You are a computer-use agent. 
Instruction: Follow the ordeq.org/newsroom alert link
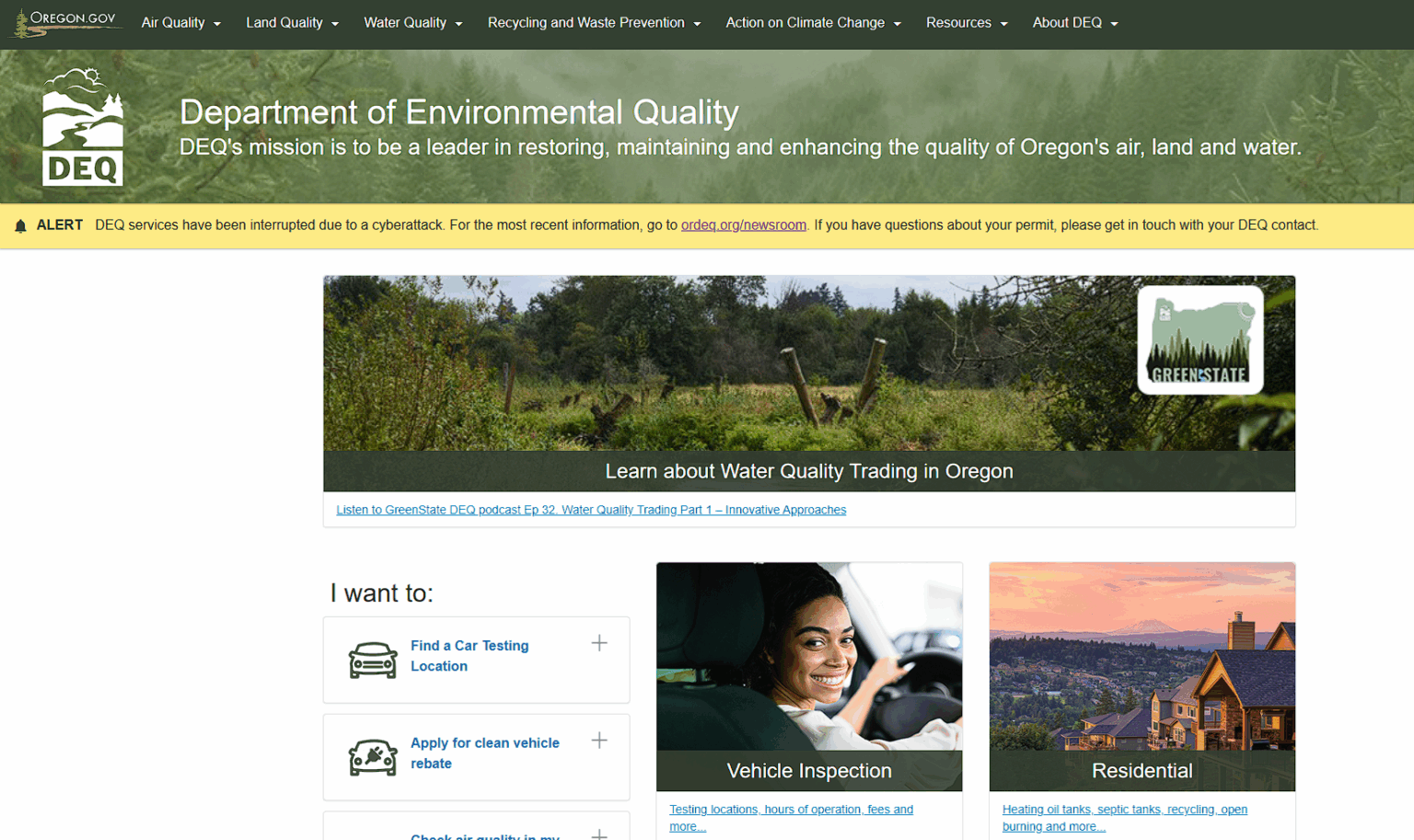coord(743,224)
